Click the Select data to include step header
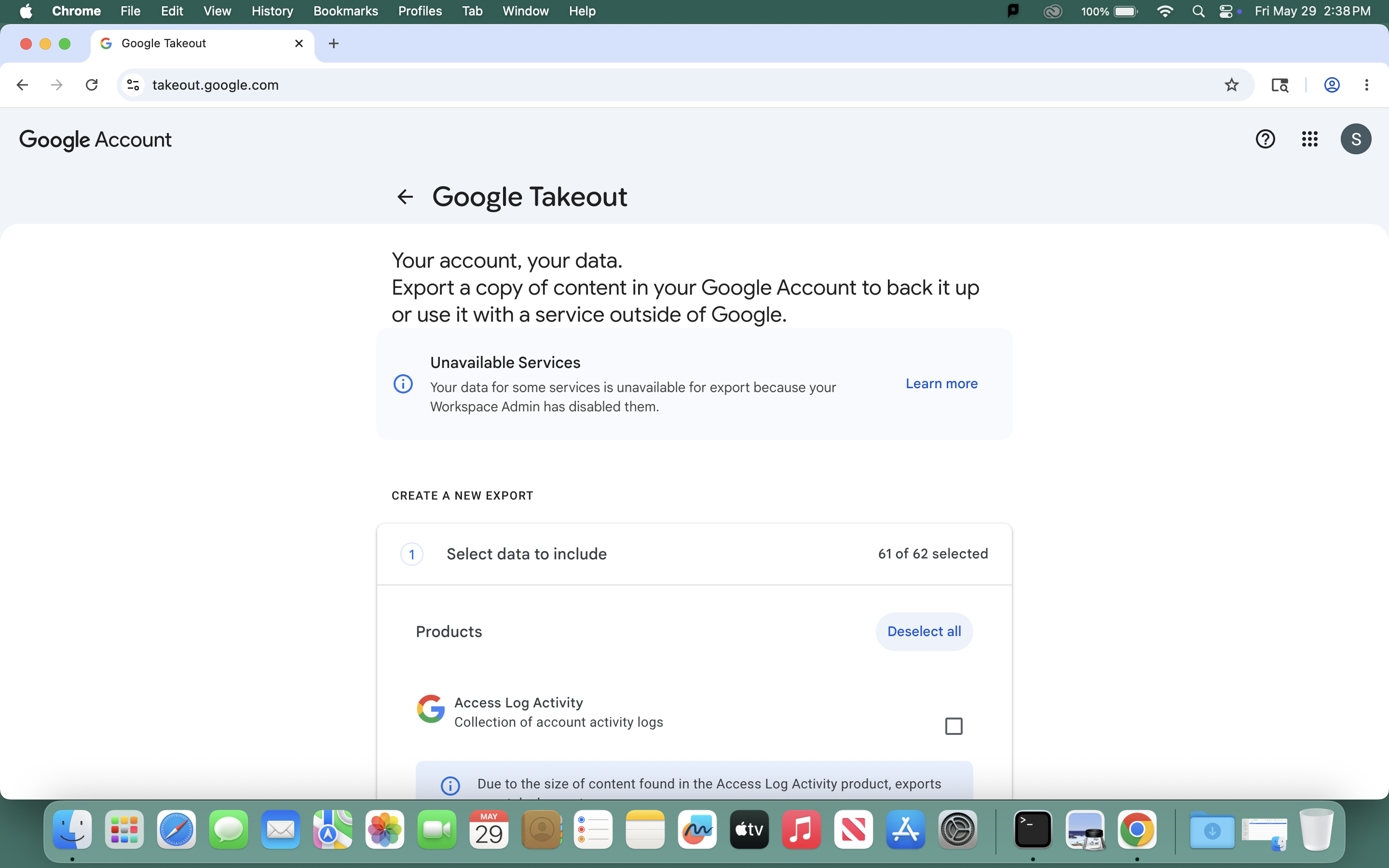The image size is (1389, 868). point(694,554)
